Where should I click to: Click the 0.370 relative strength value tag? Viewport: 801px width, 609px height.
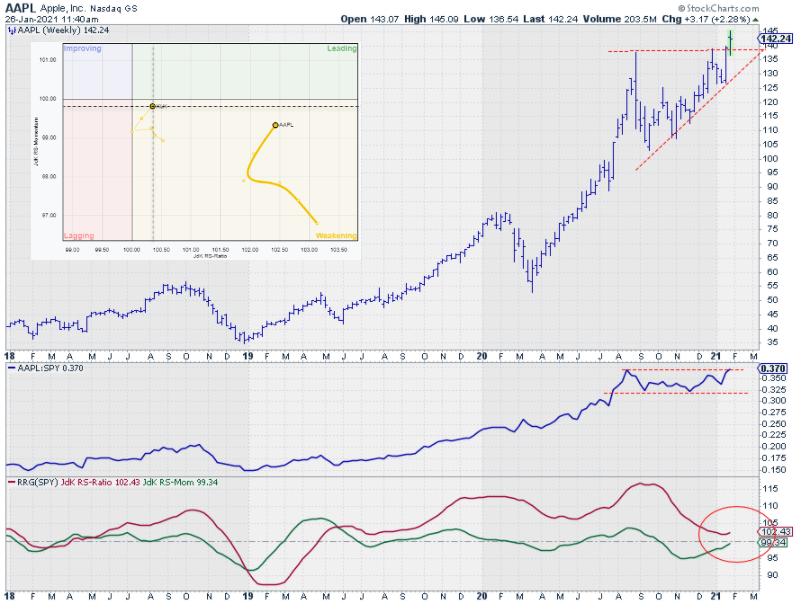click(x=777, y=369)
